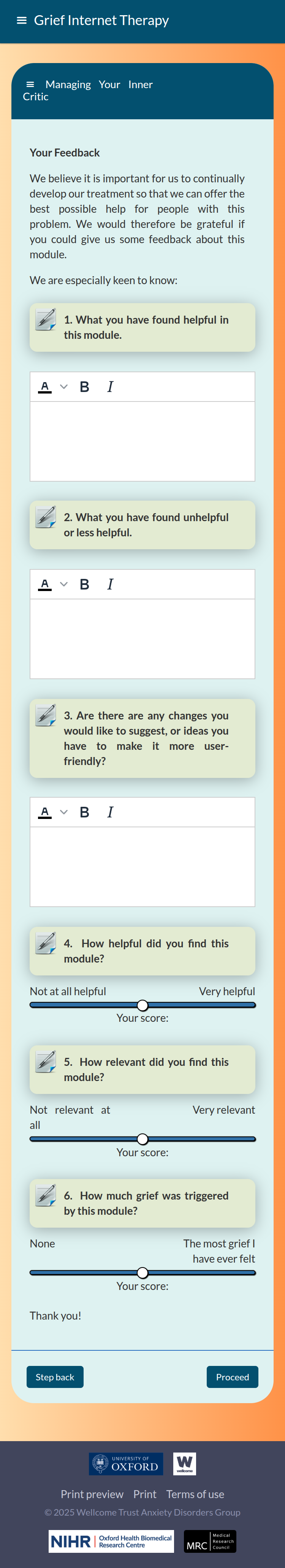The height and width of the screenshot is (1568, 285).
Task: Click the Proceed button
Action: click(x=232, y=1377)
